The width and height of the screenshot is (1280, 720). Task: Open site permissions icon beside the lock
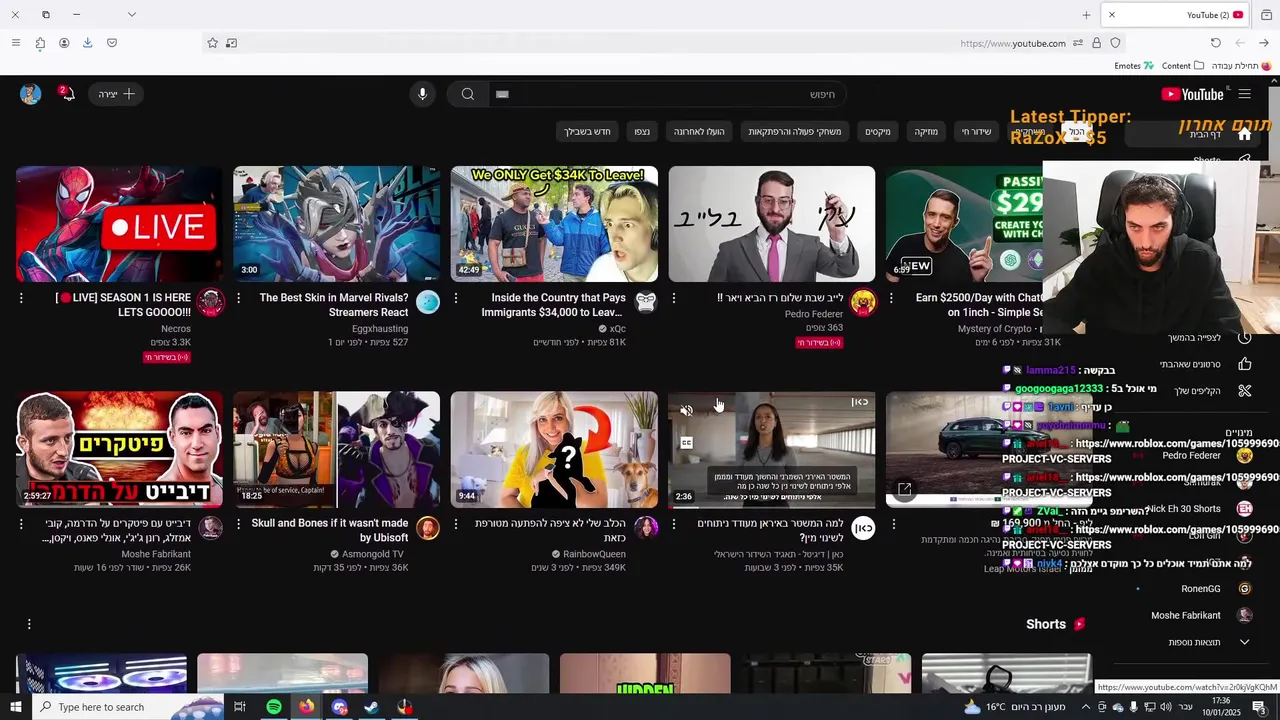coord(1078,43)
